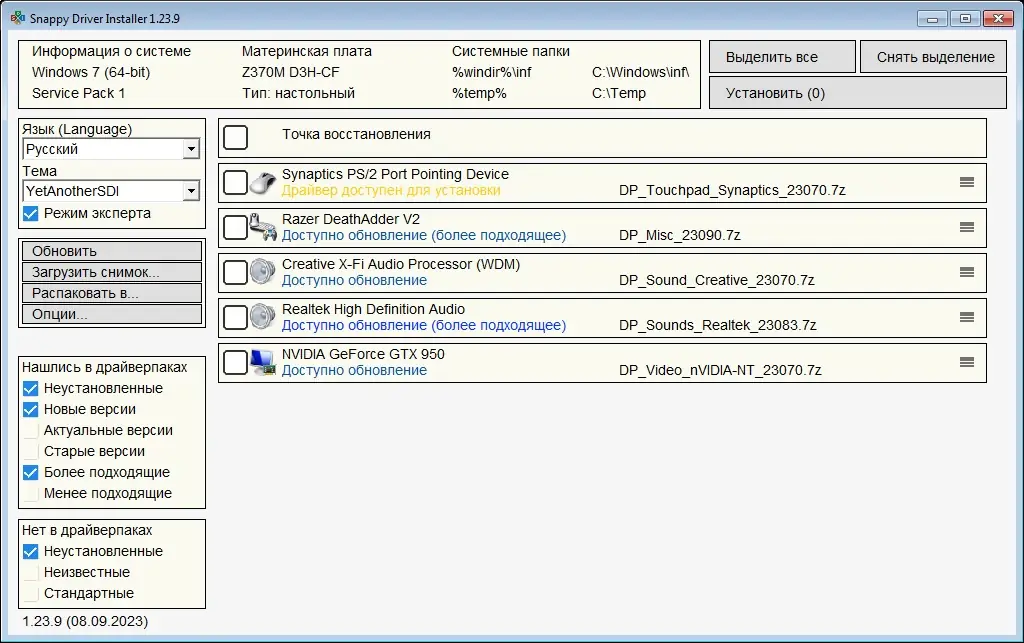Select the NVIDIA GeForce GTX 950 checkbox
This screenshot has height=643, width=1024.
pos(235,362)
